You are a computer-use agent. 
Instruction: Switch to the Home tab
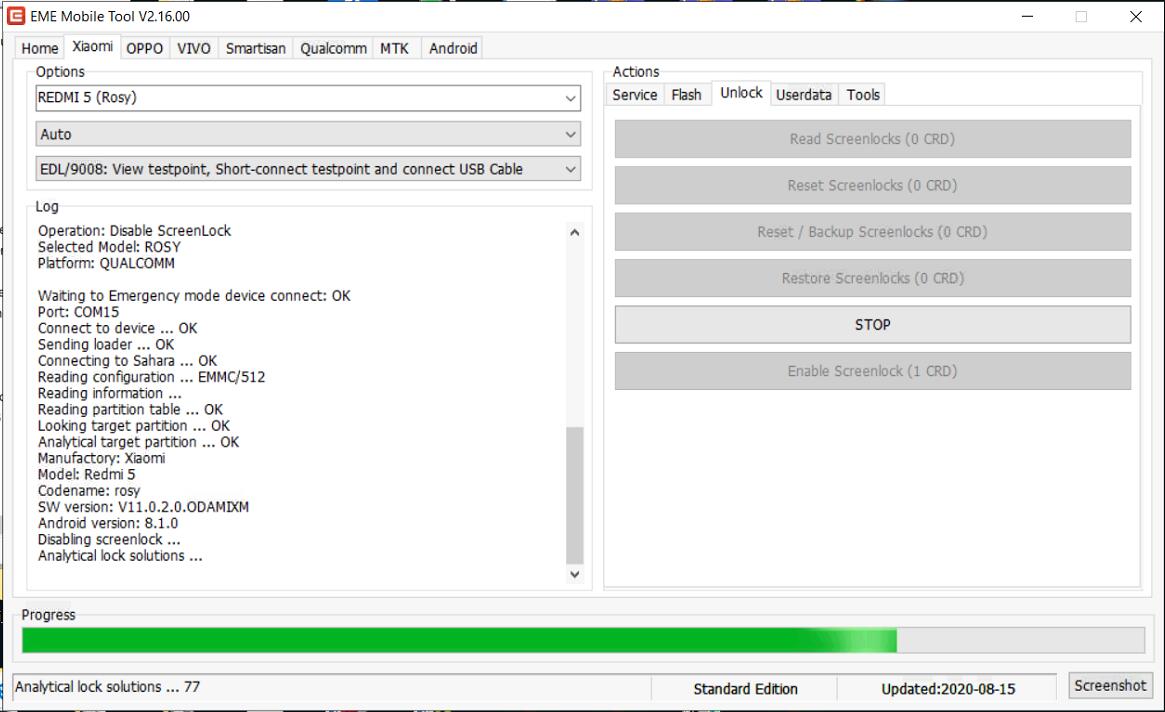pos(39,48)
